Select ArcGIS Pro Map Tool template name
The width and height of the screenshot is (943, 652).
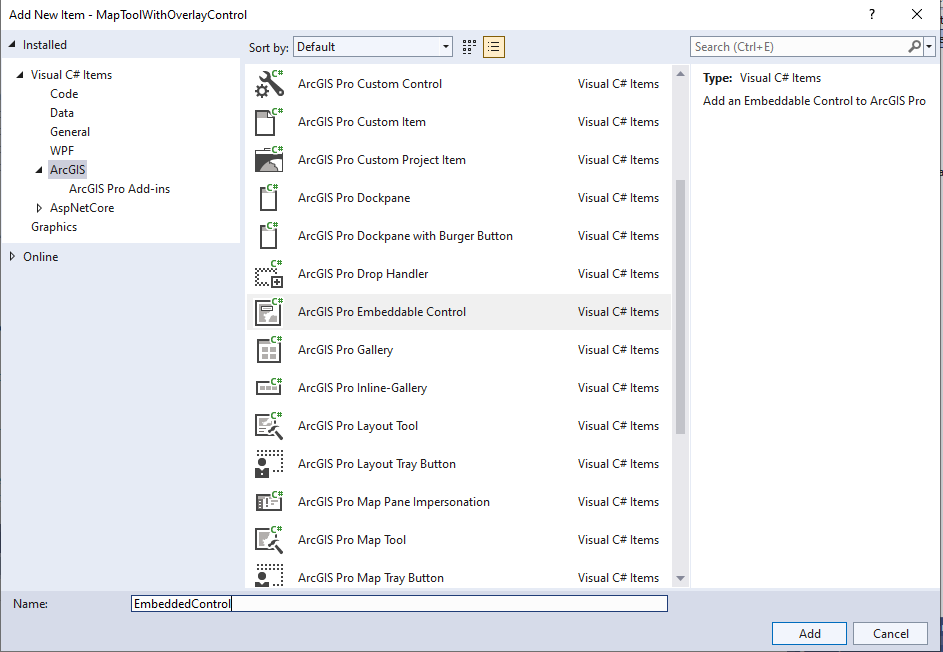coord(352,540)
